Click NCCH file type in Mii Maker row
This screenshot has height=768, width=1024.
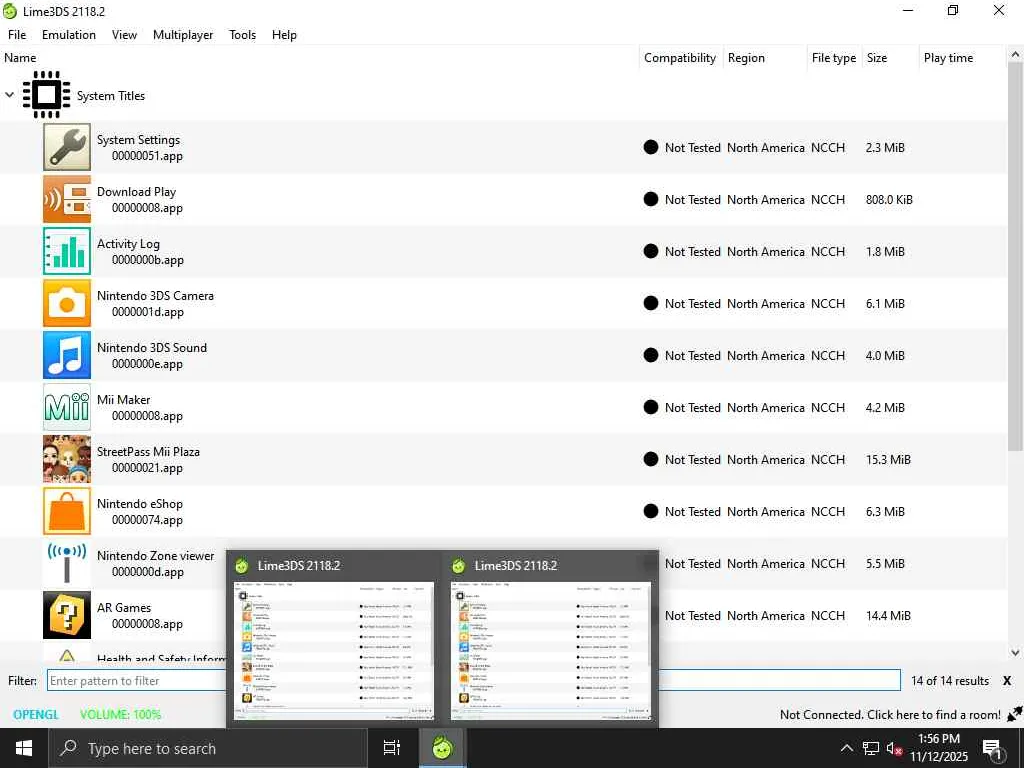tap(827, 408)
